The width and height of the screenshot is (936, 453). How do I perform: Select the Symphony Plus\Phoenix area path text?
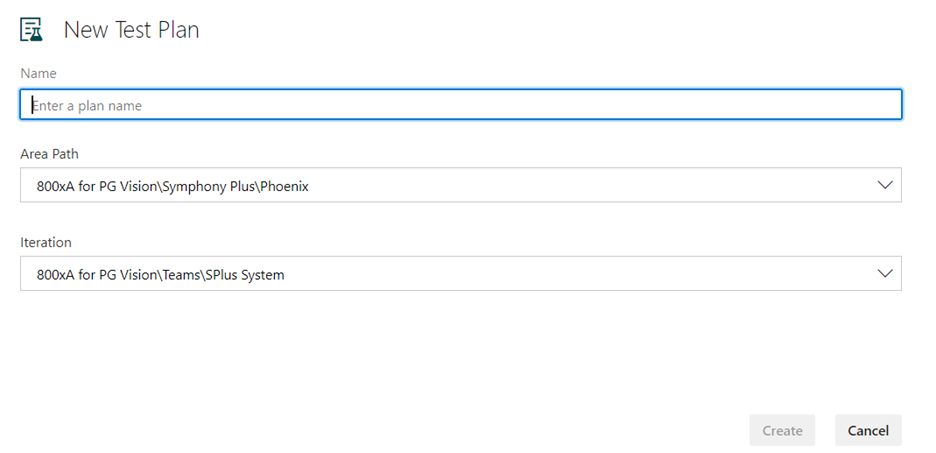click(235, 186)
